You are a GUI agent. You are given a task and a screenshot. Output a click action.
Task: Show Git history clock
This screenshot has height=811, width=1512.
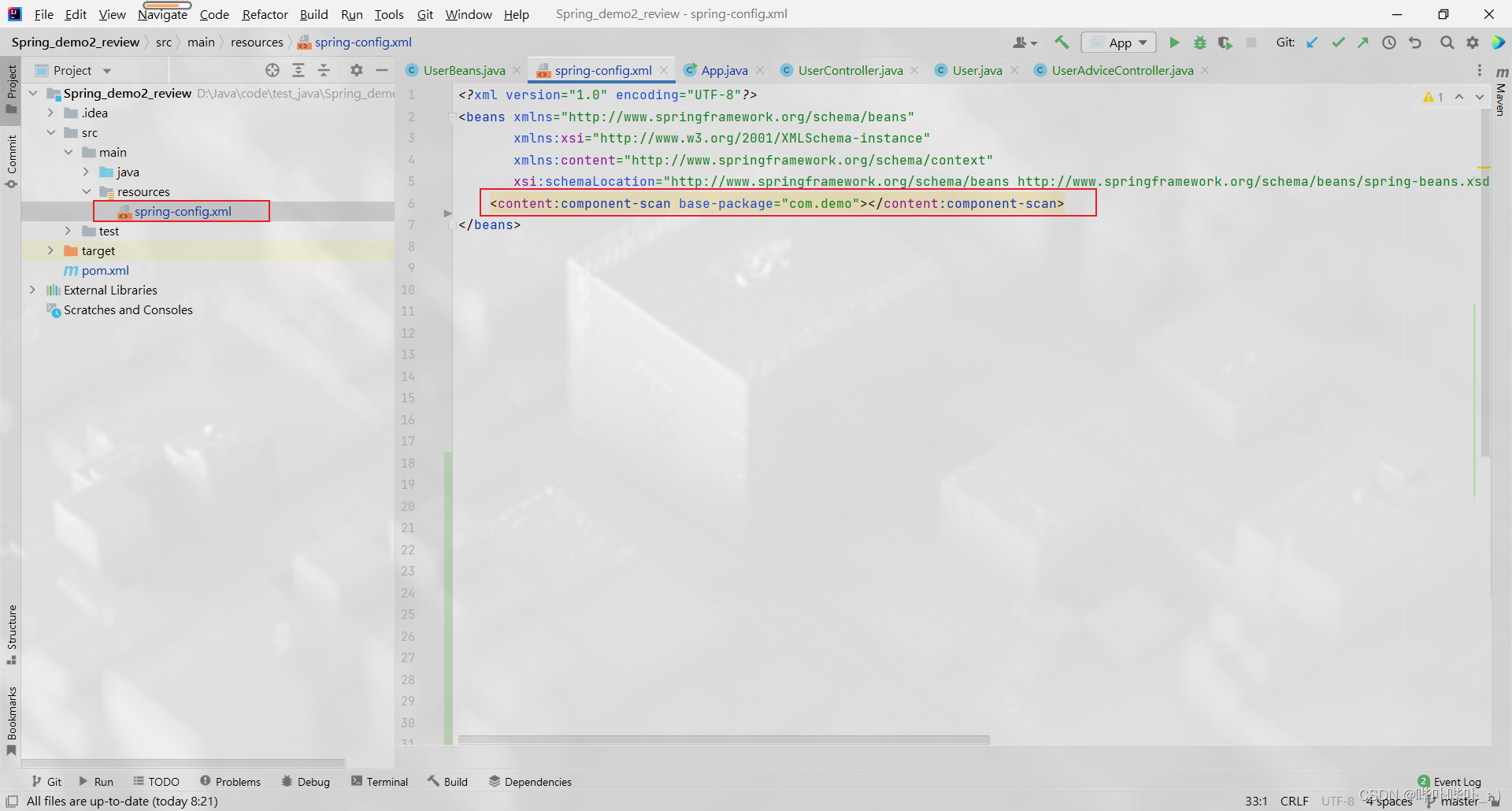point(1389,43)
